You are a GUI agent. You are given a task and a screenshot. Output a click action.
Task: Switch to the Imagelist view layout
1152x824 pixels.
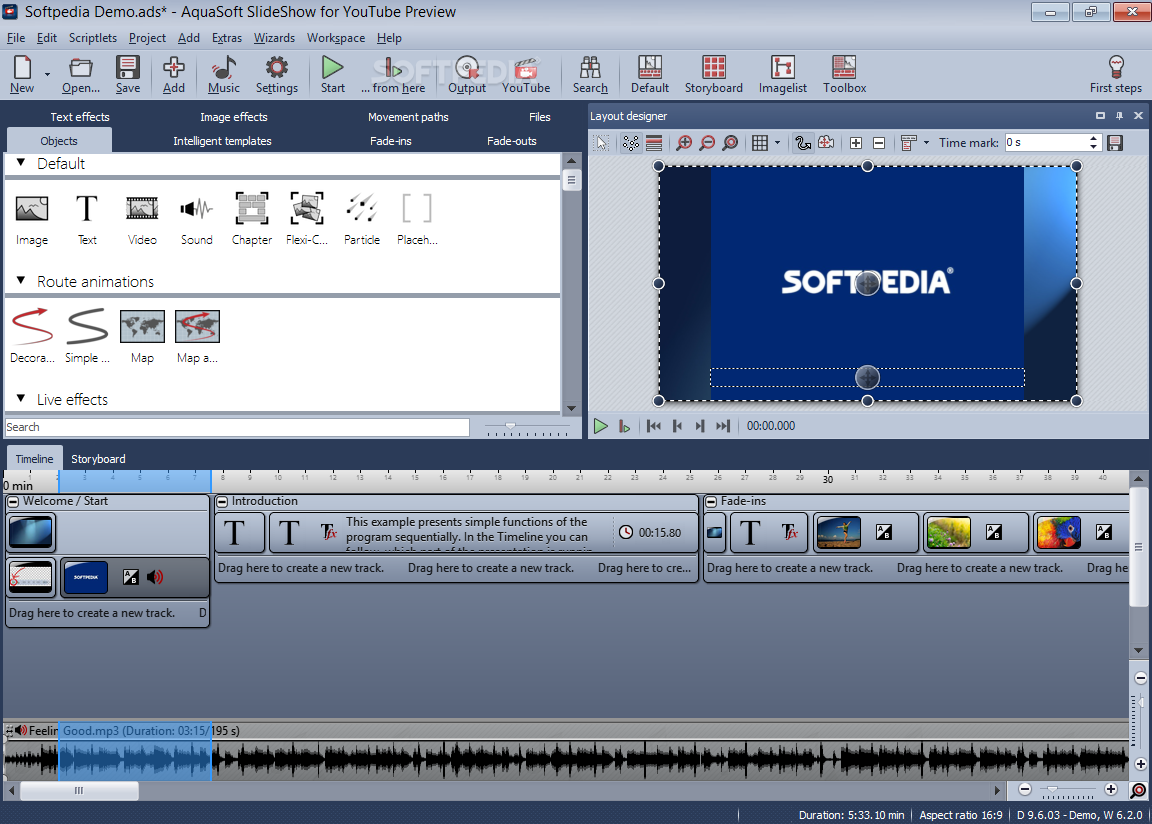782,74
